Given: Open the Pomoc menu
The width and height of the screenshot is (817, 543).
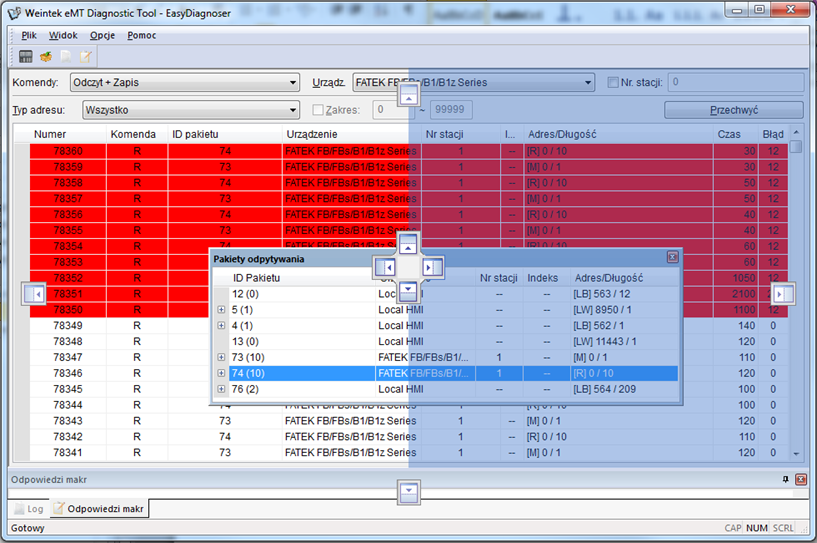Looking at the screenshot, I should (x=142, y=35).
